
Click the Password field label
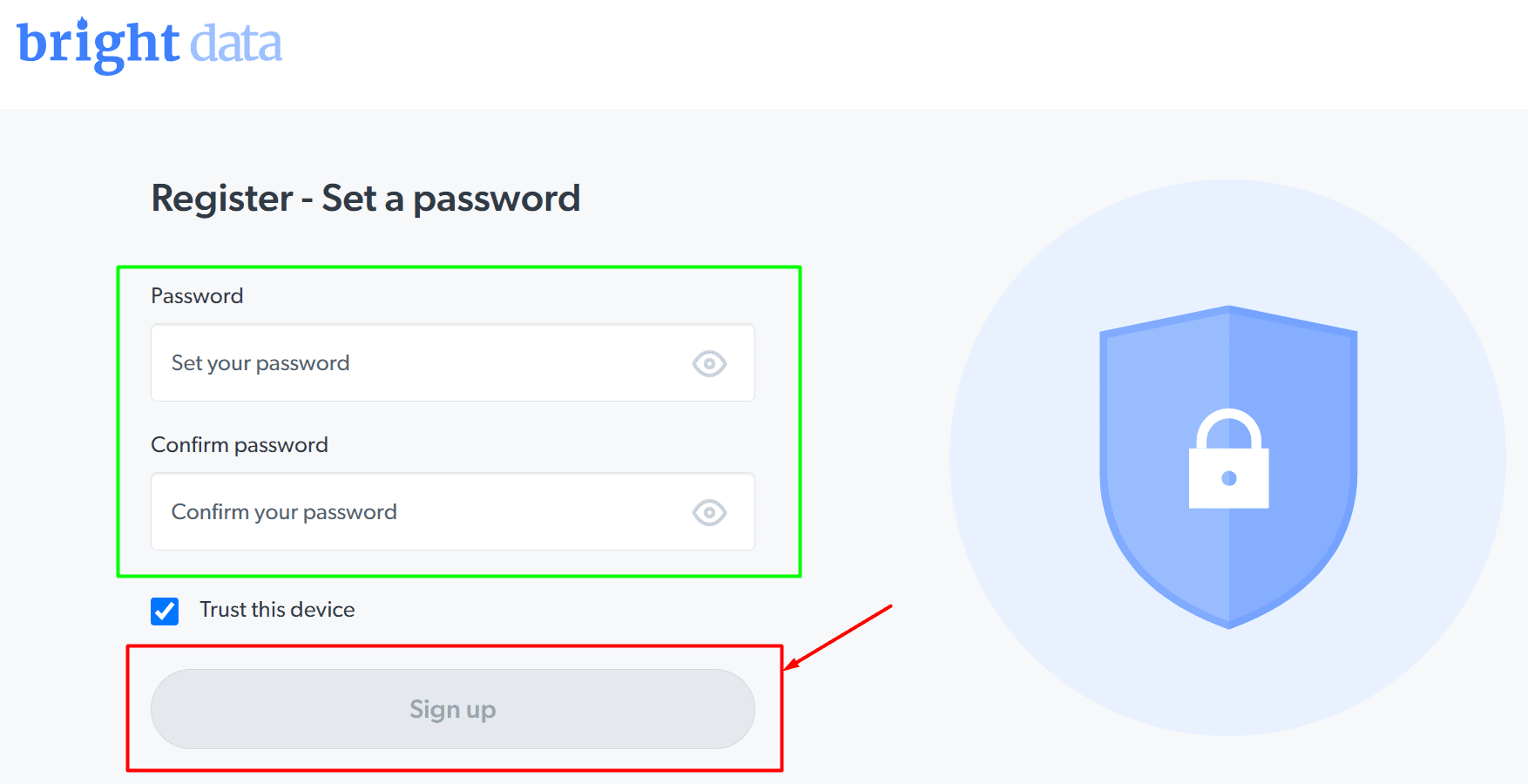click(x=197, y=296)
